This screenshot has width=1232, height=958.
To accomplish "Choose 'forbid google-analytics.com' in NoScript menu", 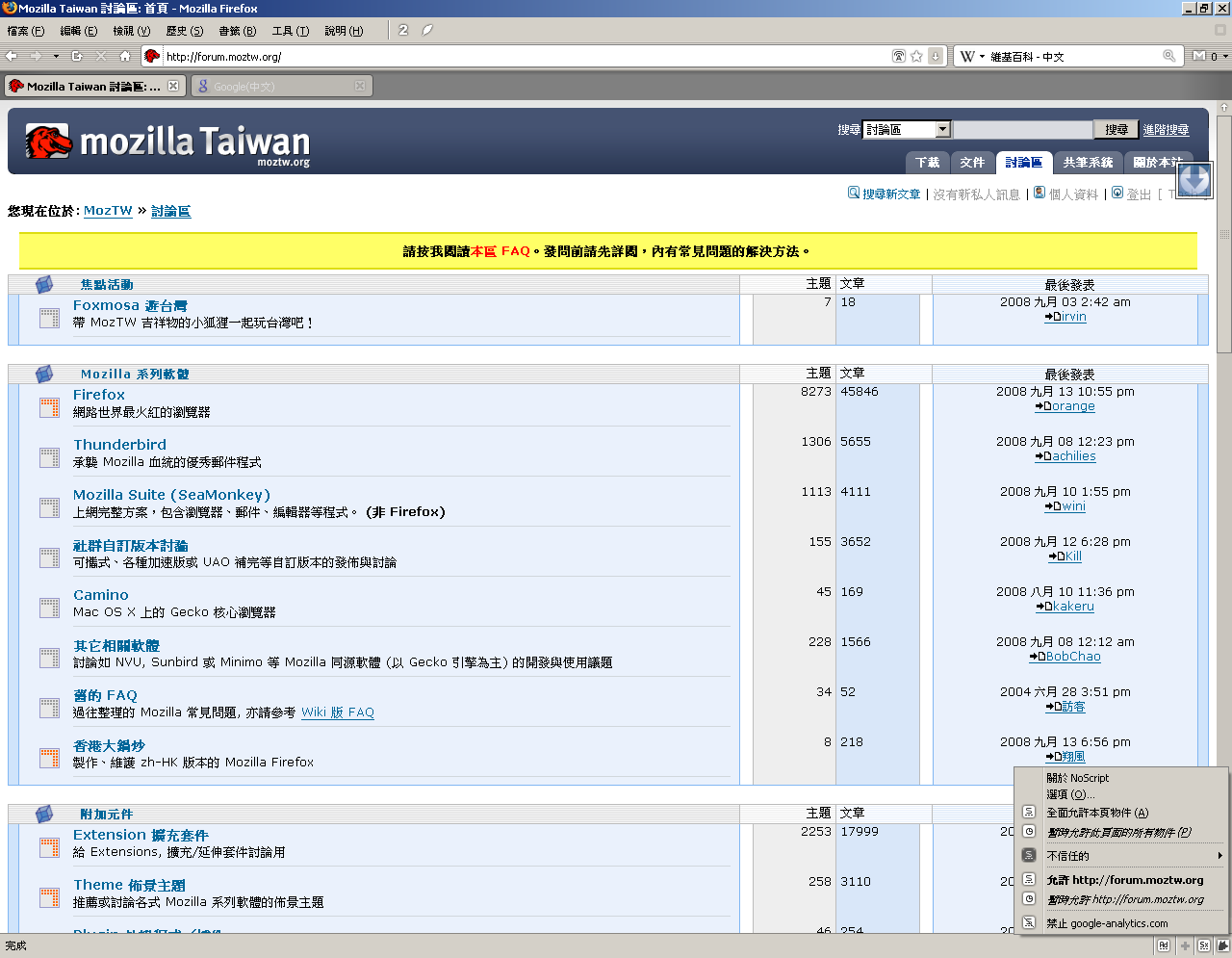I will 1107,923.
